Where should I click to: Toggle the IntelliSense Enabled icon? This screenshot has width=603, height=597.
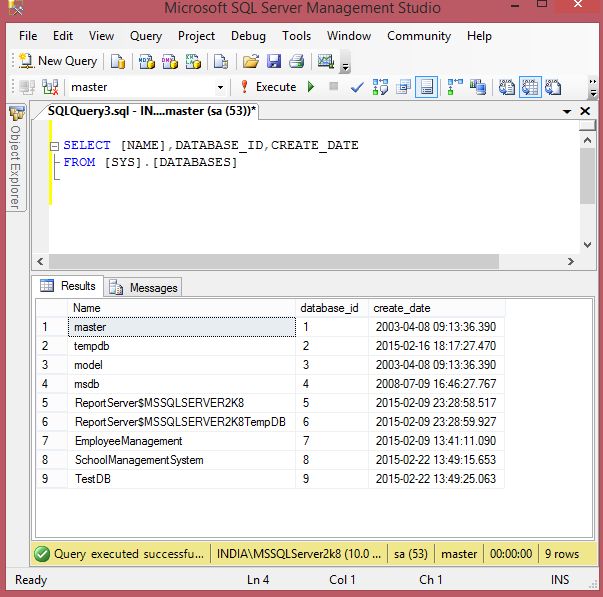[x=426, y=87]
